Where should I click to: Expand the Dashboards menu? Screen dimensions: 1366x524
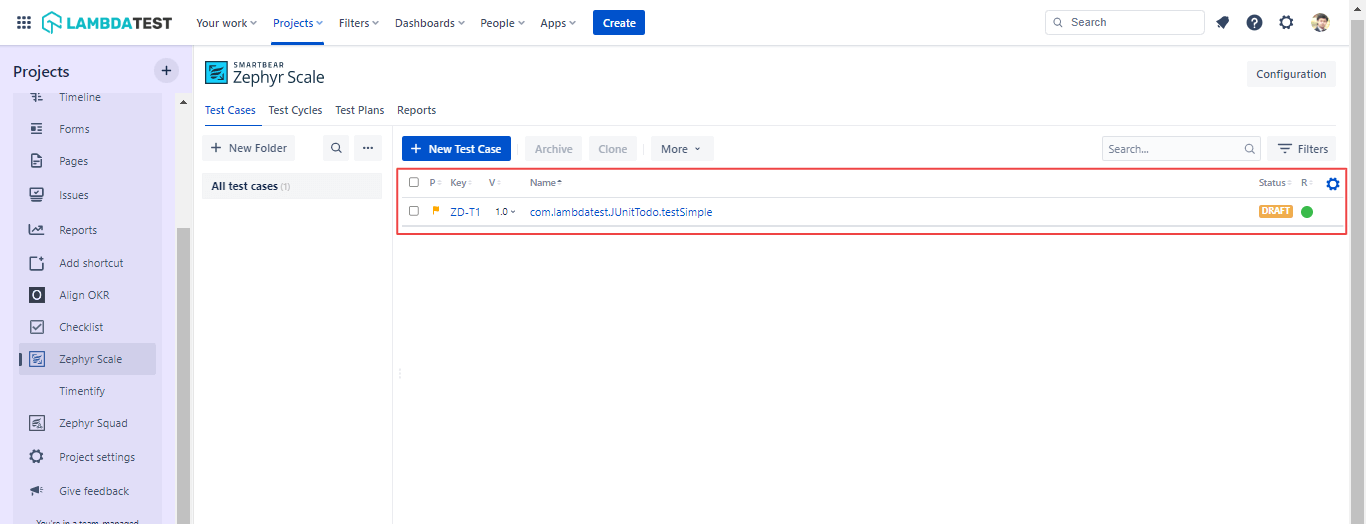(430, 23)
